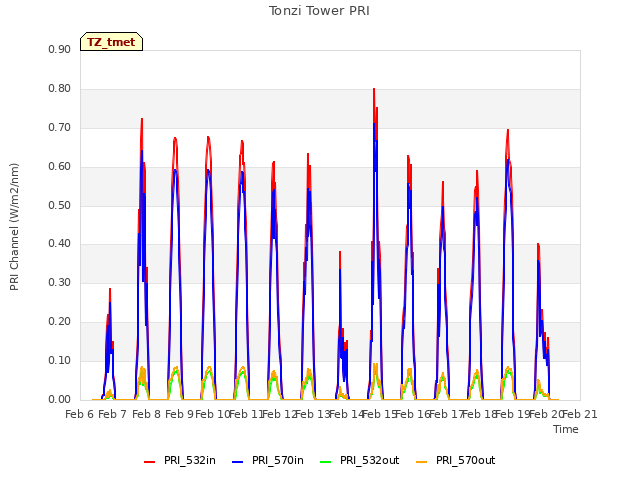Click the 0.30 y-axis tick label

point(60,282)
